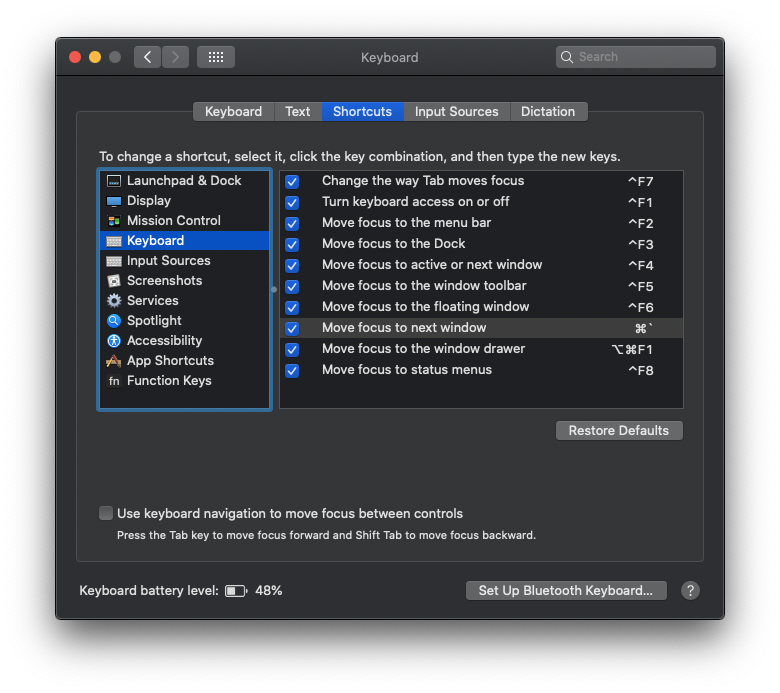The height and width of the screenshot is (693, 780).
Task: Uncheck Move focus to next window
Action: click(x=292, y=328)
